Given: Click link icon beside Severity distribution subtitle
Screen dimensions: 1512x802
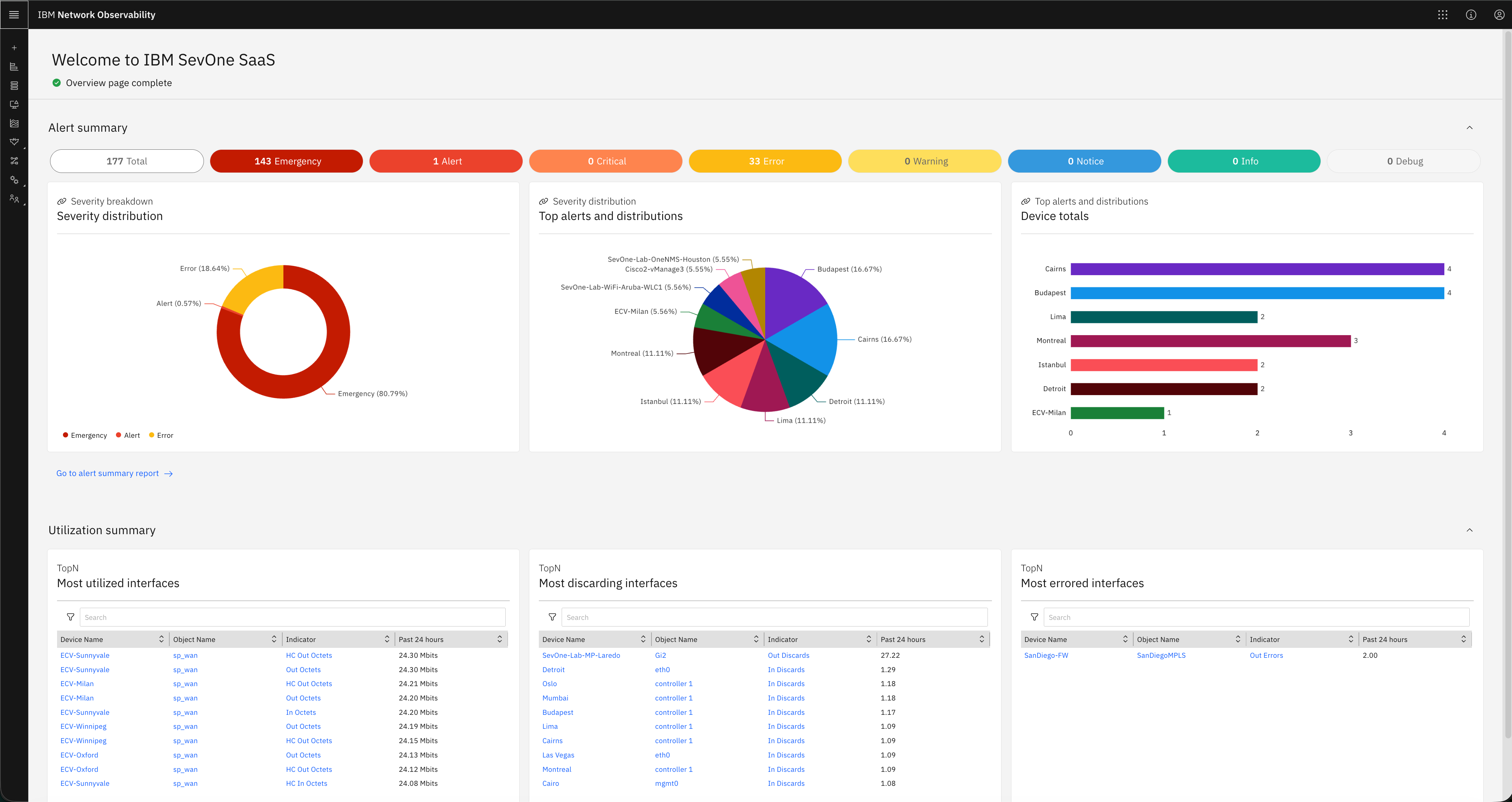Looking at the screenshot, I should [x=543, y=201].
